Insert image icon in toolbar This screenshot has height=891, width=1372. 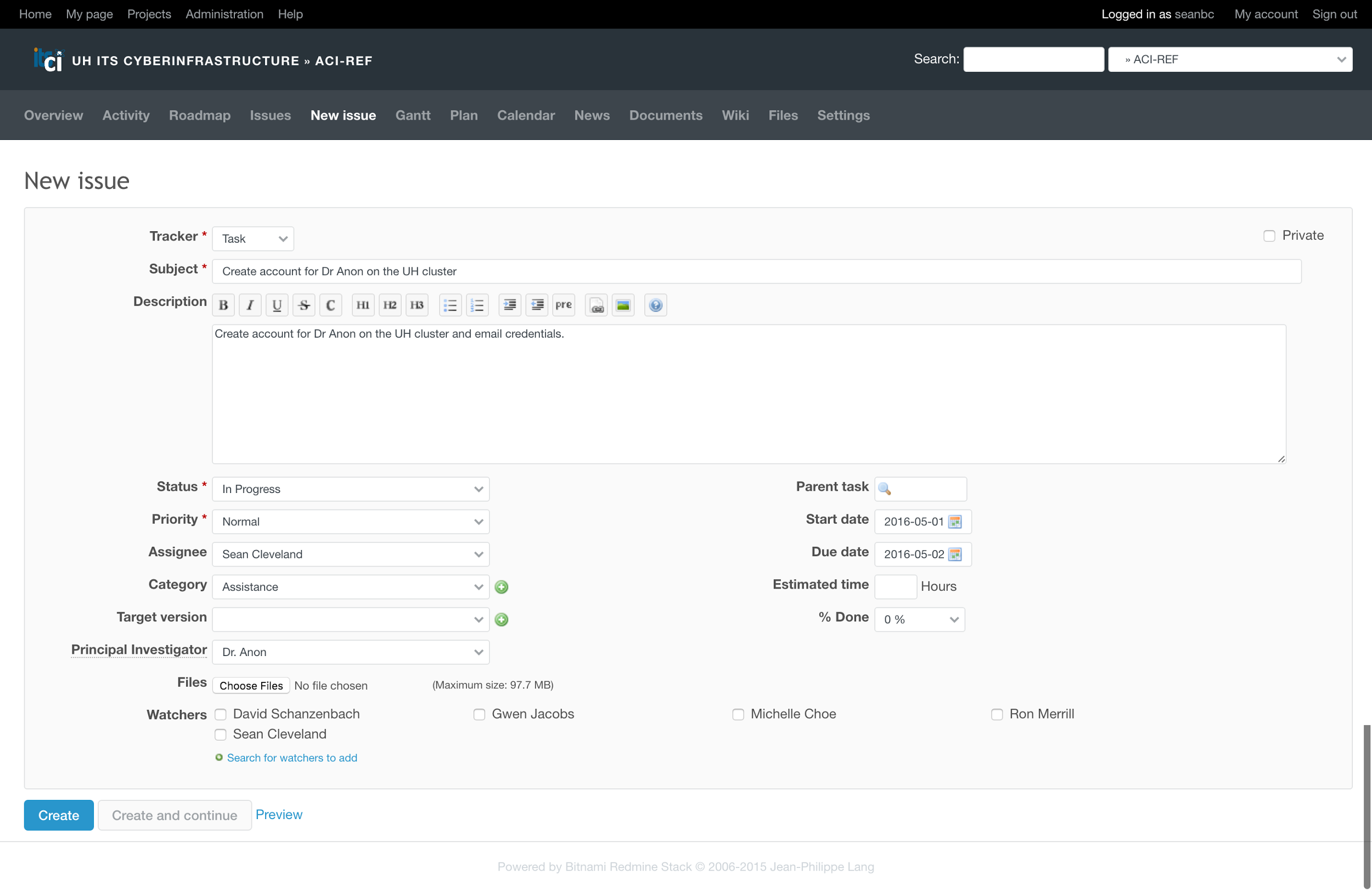[623, 305]
